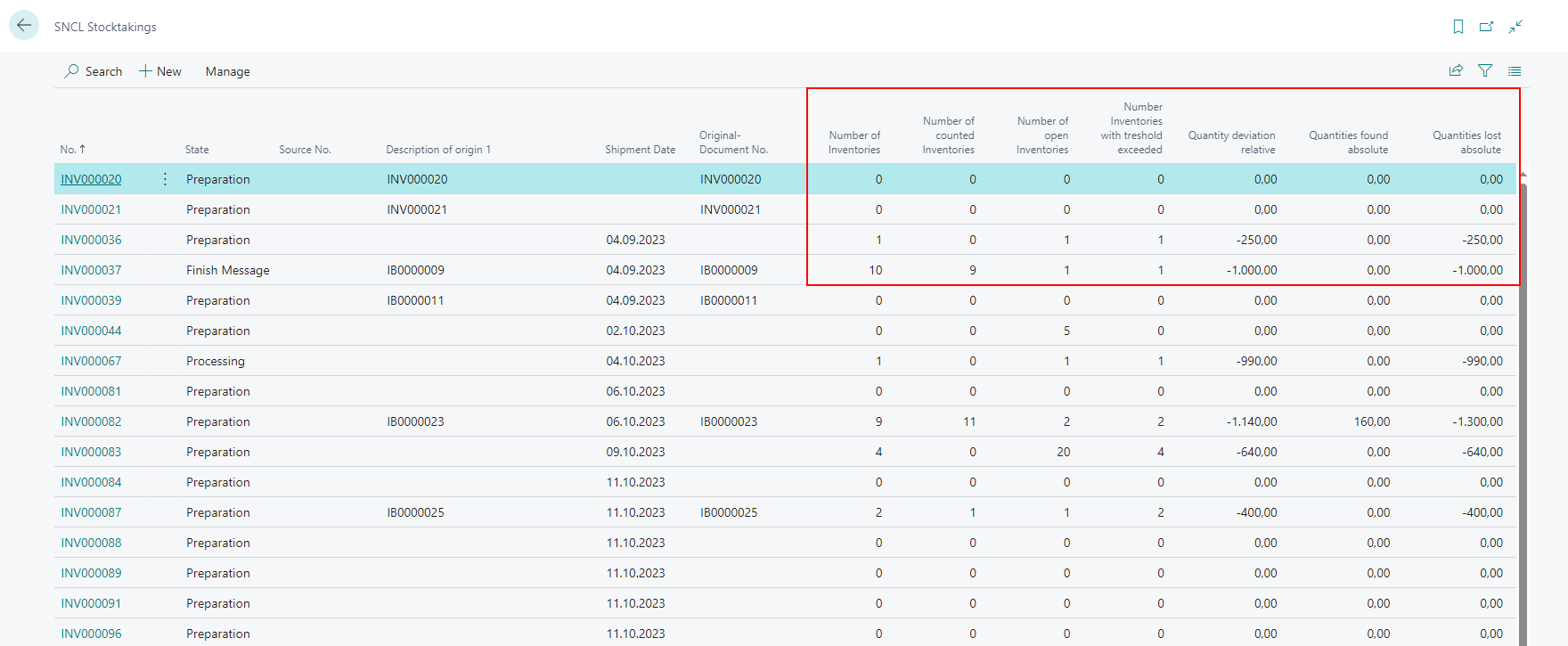Viewport: 1568px width, 646px height.
Task: Open the Manage menu
Action: tap(227, 71)
